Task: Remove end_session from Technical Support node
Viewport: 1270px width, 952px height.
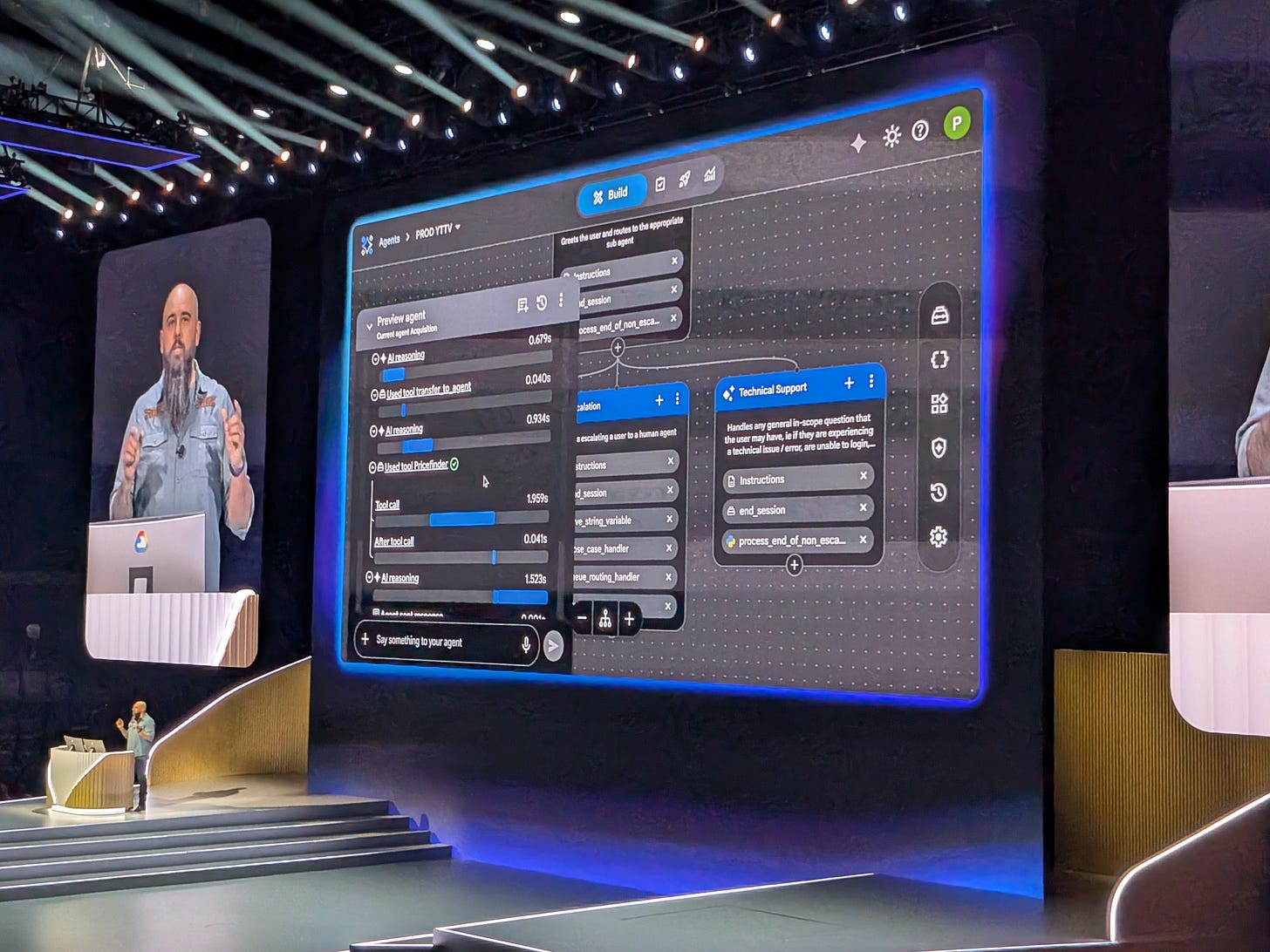Action: 864,507
